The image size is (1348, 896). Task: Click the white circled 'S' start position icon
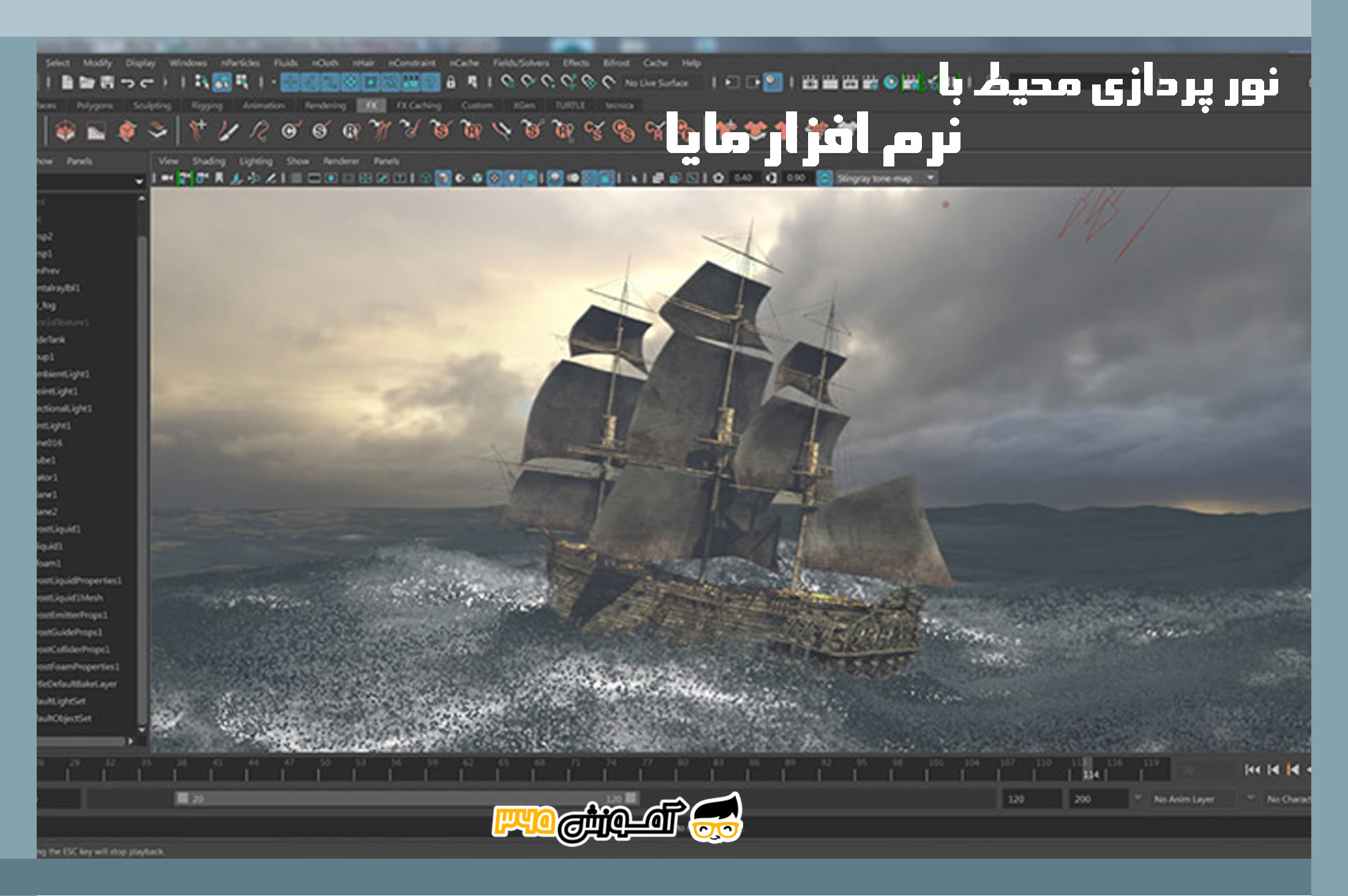click(320, 131)
